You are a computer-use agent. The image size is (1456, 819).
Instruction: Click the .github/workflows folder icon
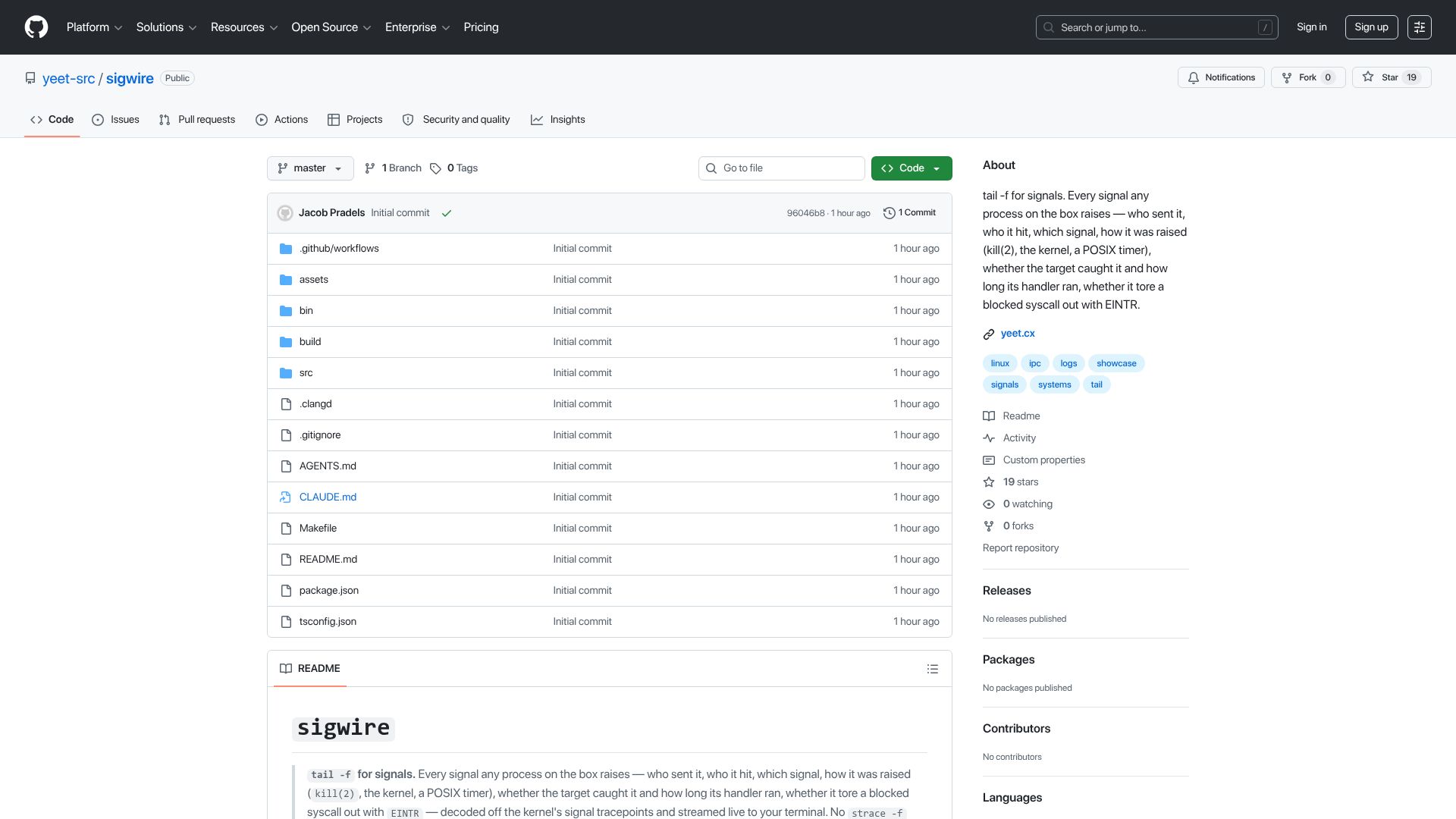[286, 249]
